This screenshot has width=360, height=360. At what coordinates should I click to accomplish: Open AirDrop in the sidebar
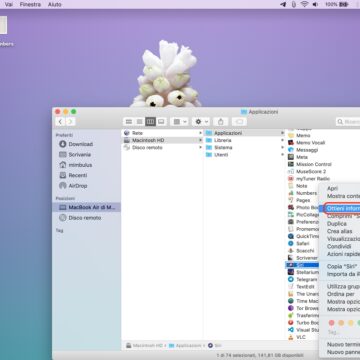(73, 186)
